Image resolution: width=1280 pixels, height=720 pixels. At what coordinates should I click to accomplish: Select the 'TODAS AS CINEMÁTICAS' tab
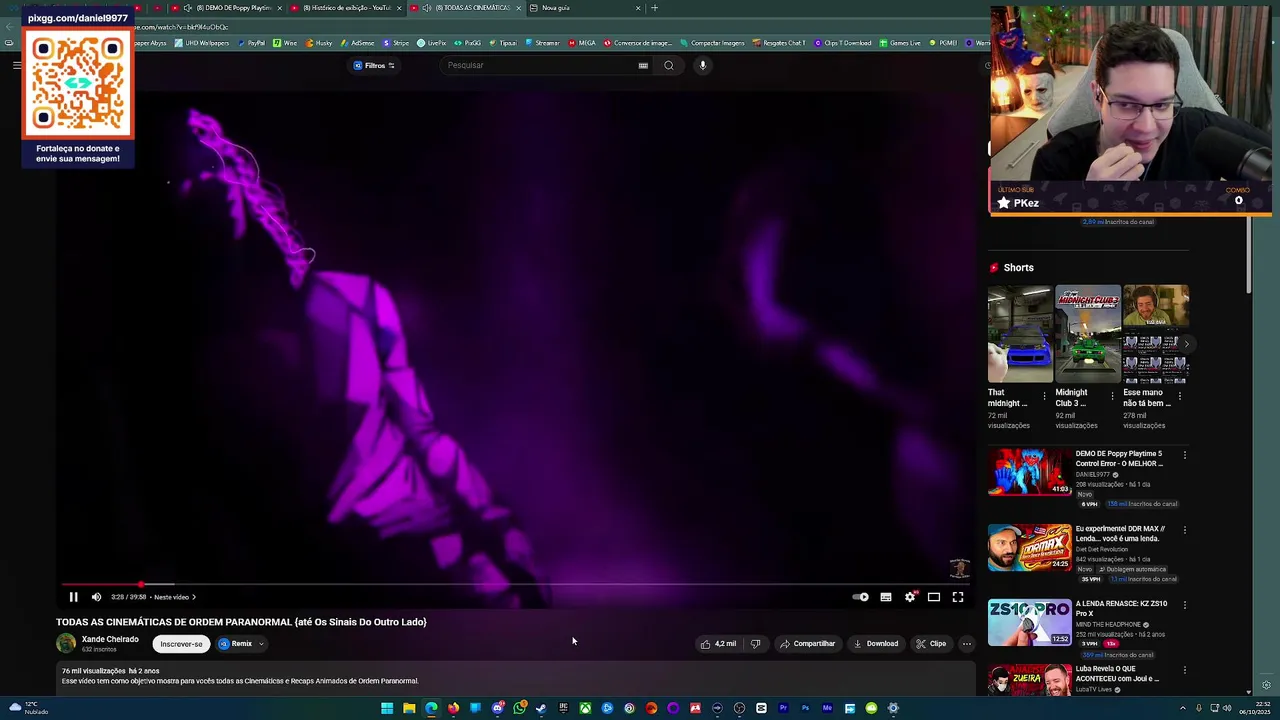467,8
